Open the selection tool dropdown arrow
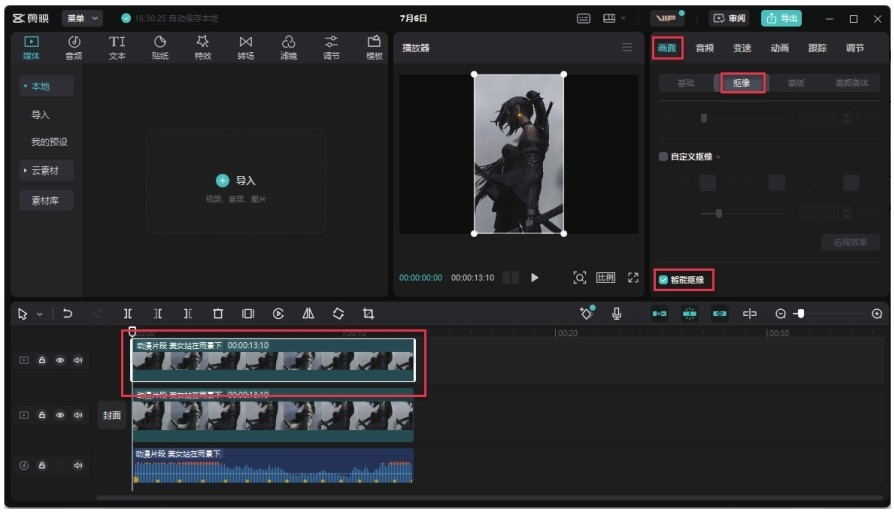The image size is (894, 512). point(40,314)
